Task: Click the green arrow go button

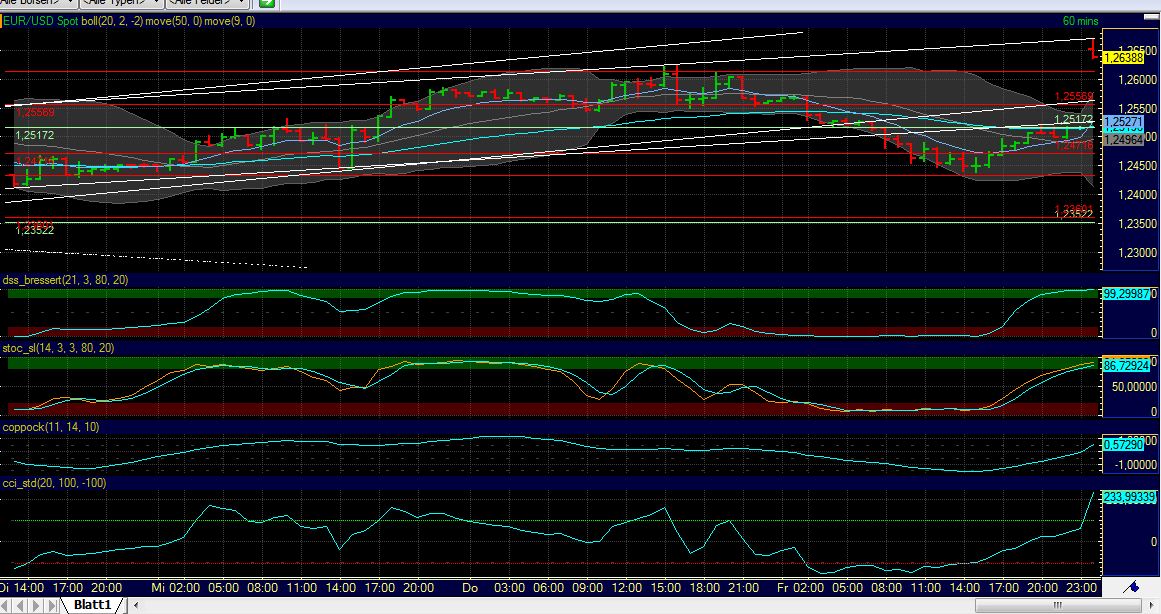Action: [x=267, y=3]
